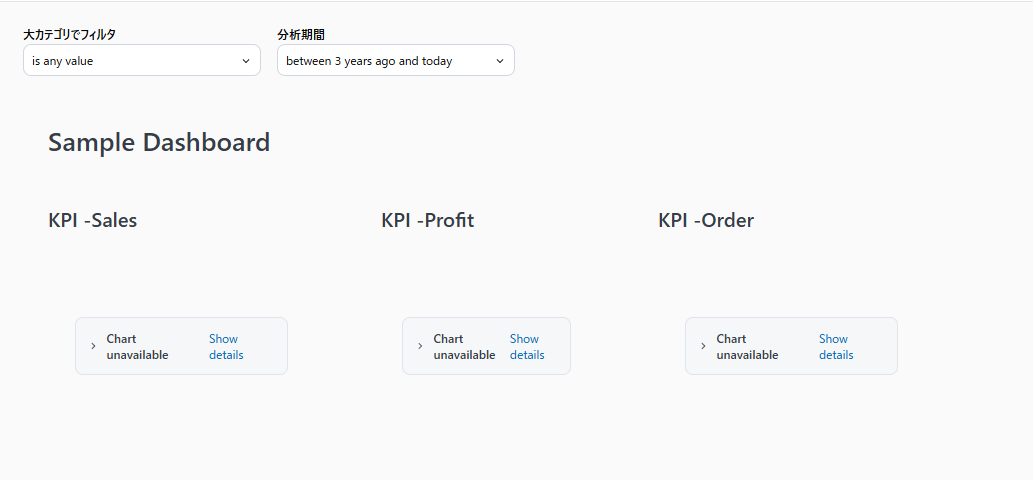Click the KPI -Sales heading

(x=93, y=220)
